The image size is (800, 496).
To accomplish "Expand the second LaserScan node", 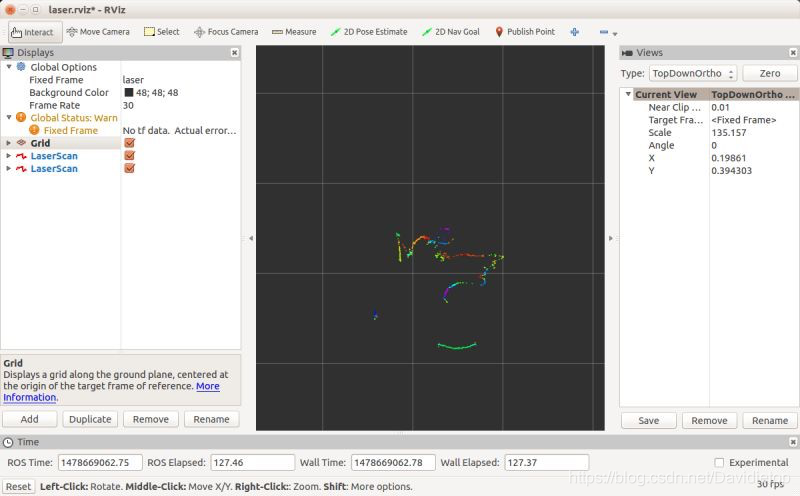I will [9, 168].
